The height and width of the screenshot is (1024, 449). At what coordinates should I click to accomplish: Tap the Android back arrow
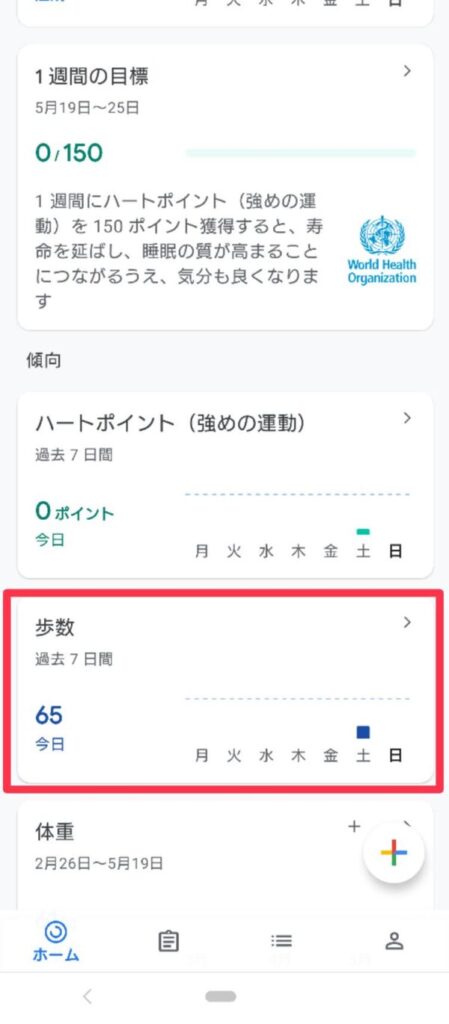[88, 996]
